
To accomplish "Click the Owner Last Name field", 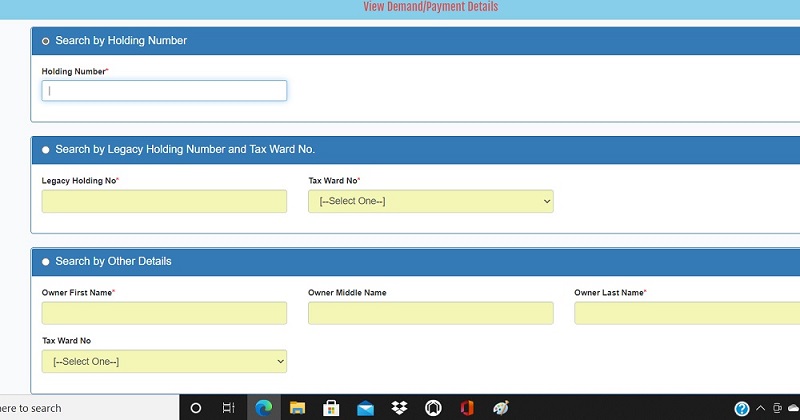I will tap(687, 313).
